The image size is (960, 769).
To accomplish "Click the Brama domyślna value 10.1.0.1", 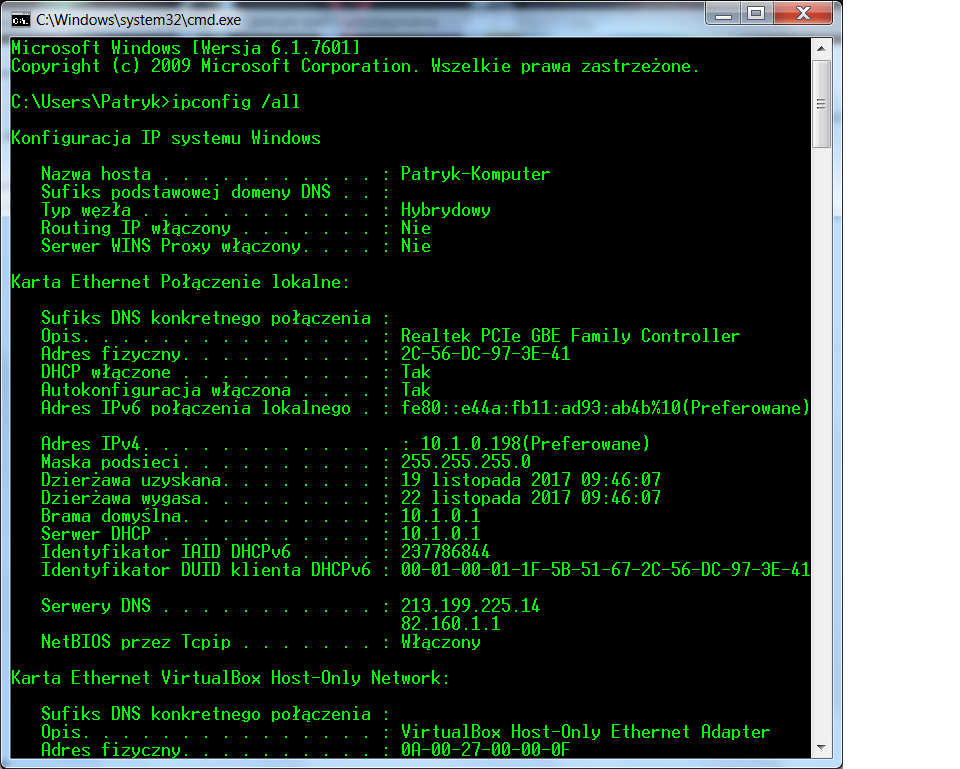I will [x=441, y=516].
